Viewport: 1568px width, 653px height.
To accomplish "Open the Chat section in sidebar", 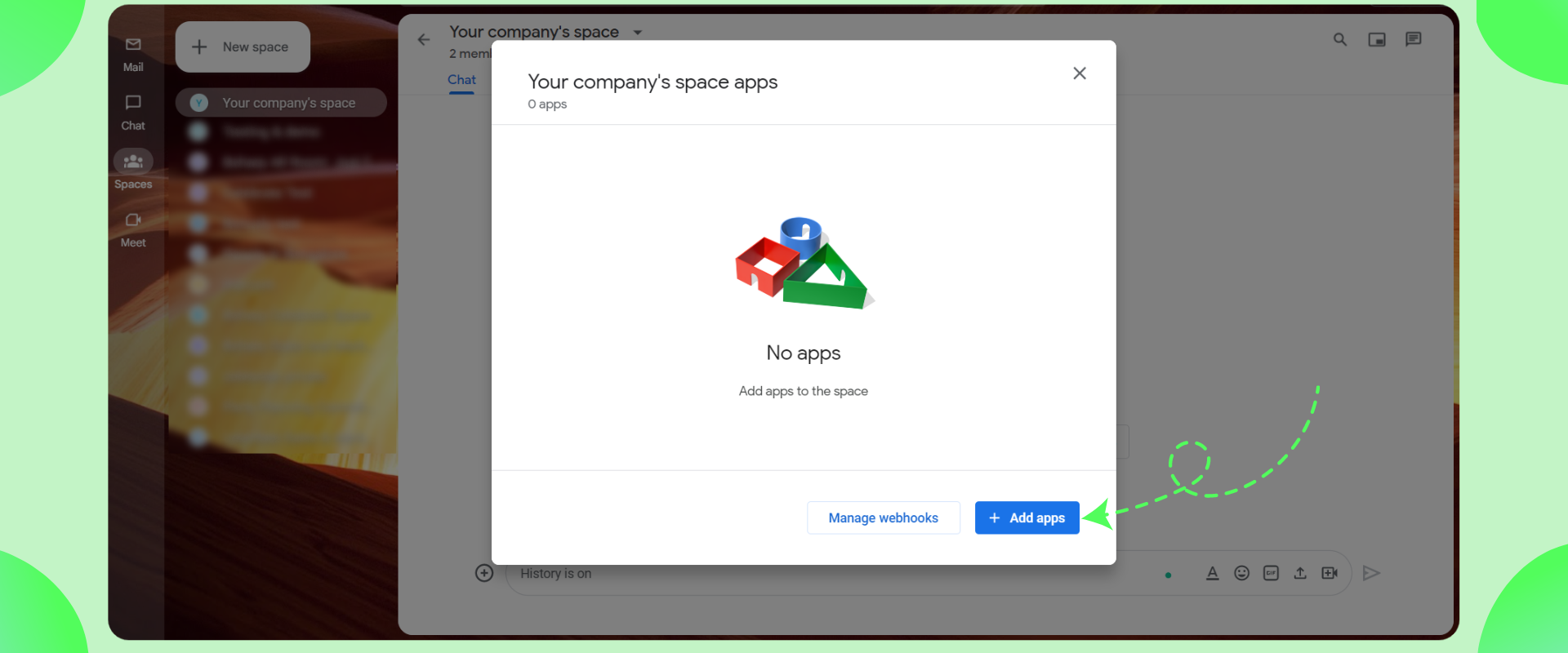I will 133,112.
